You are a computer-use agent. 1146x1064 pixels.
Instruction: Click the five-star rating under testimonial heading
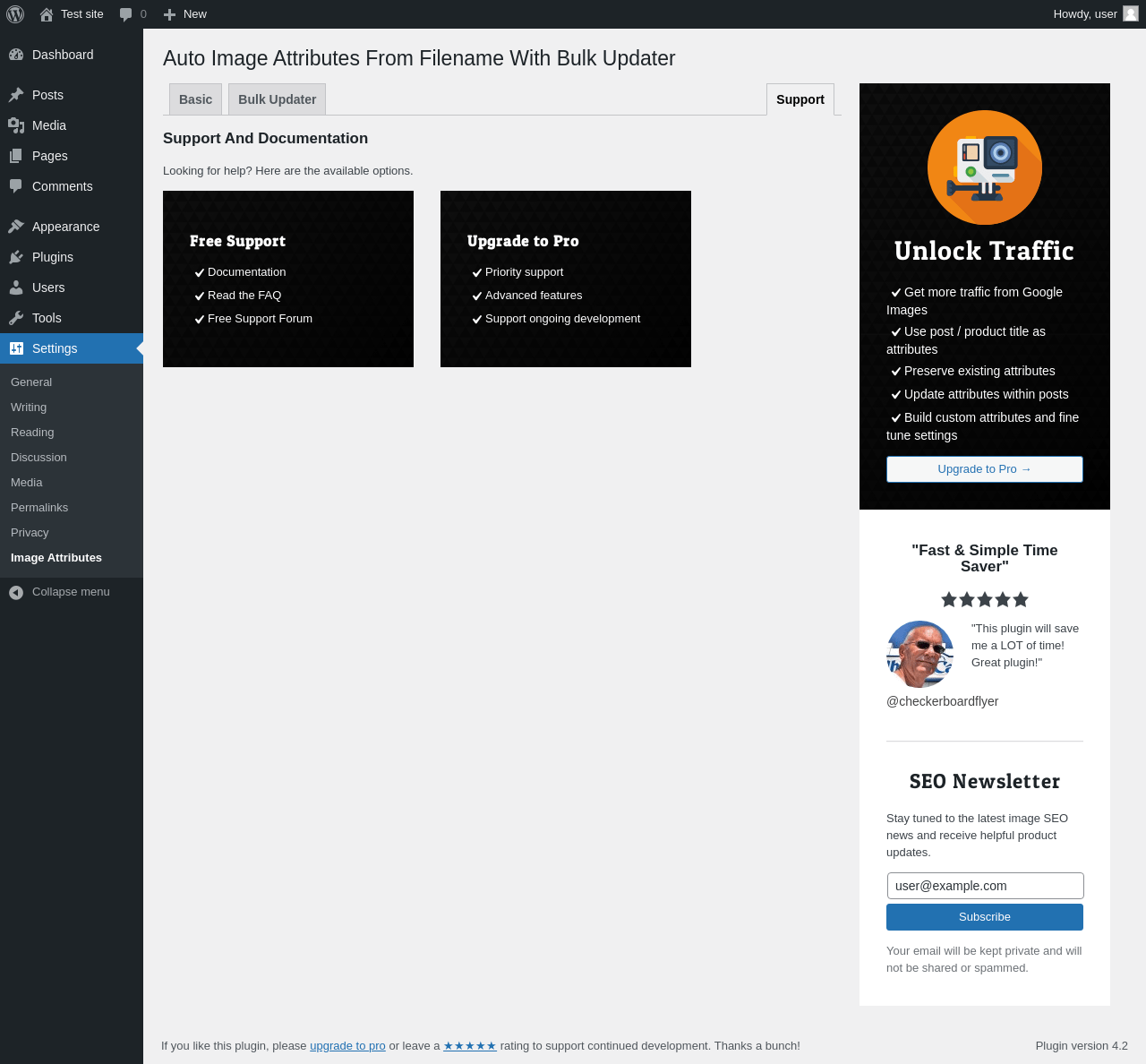(985, 599)
